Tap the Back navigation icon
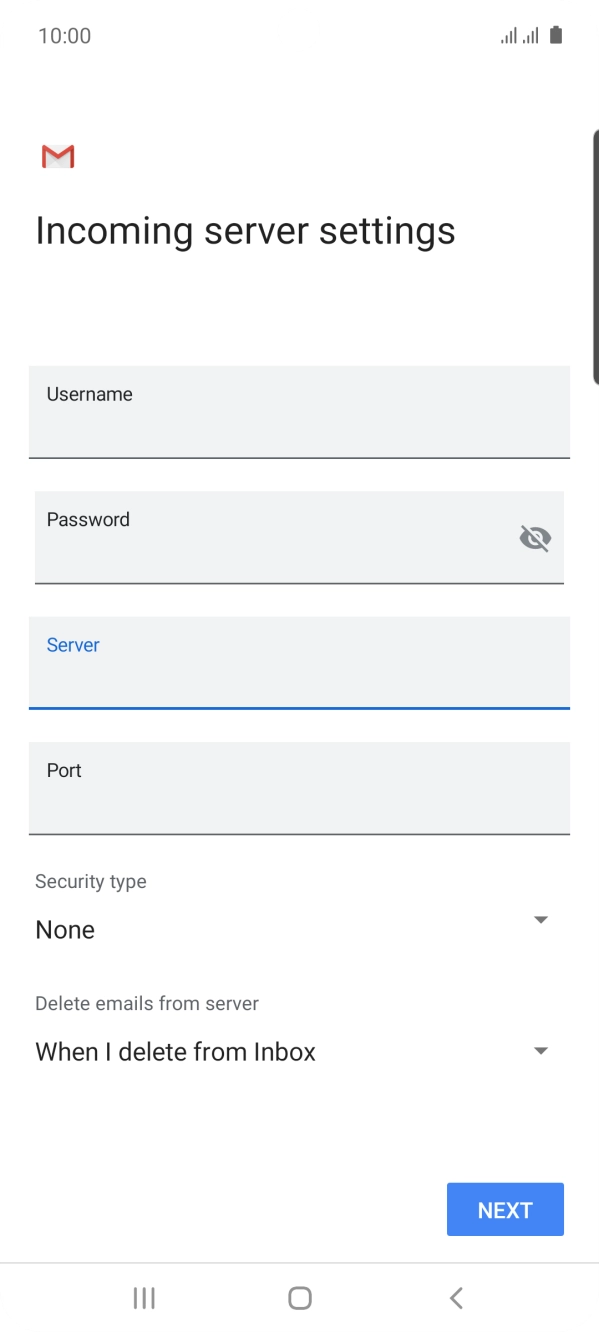 455,1297
